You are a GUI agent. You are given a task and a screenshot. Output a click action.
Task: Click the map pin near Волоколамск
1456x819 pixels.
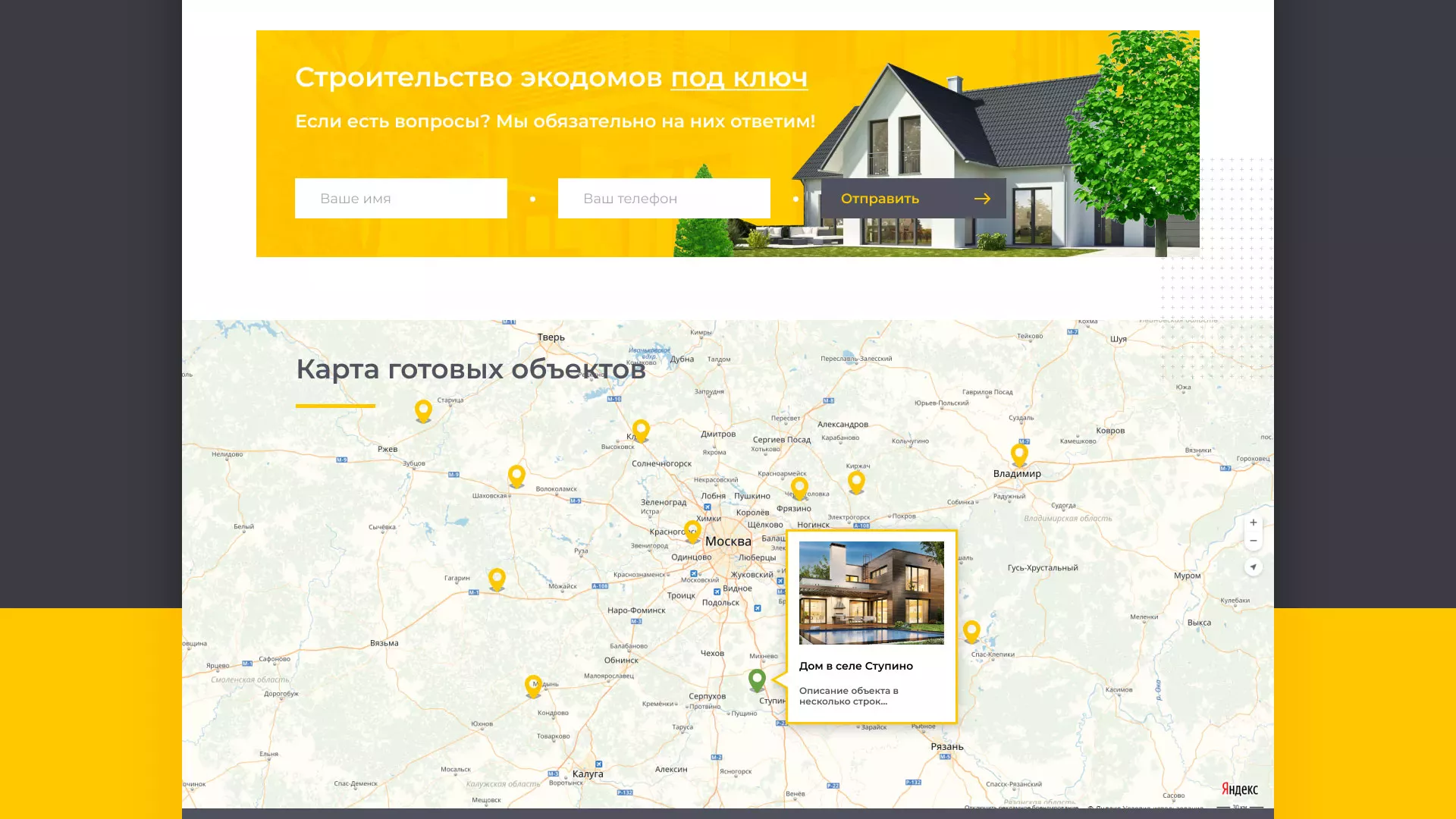point(516,475)
